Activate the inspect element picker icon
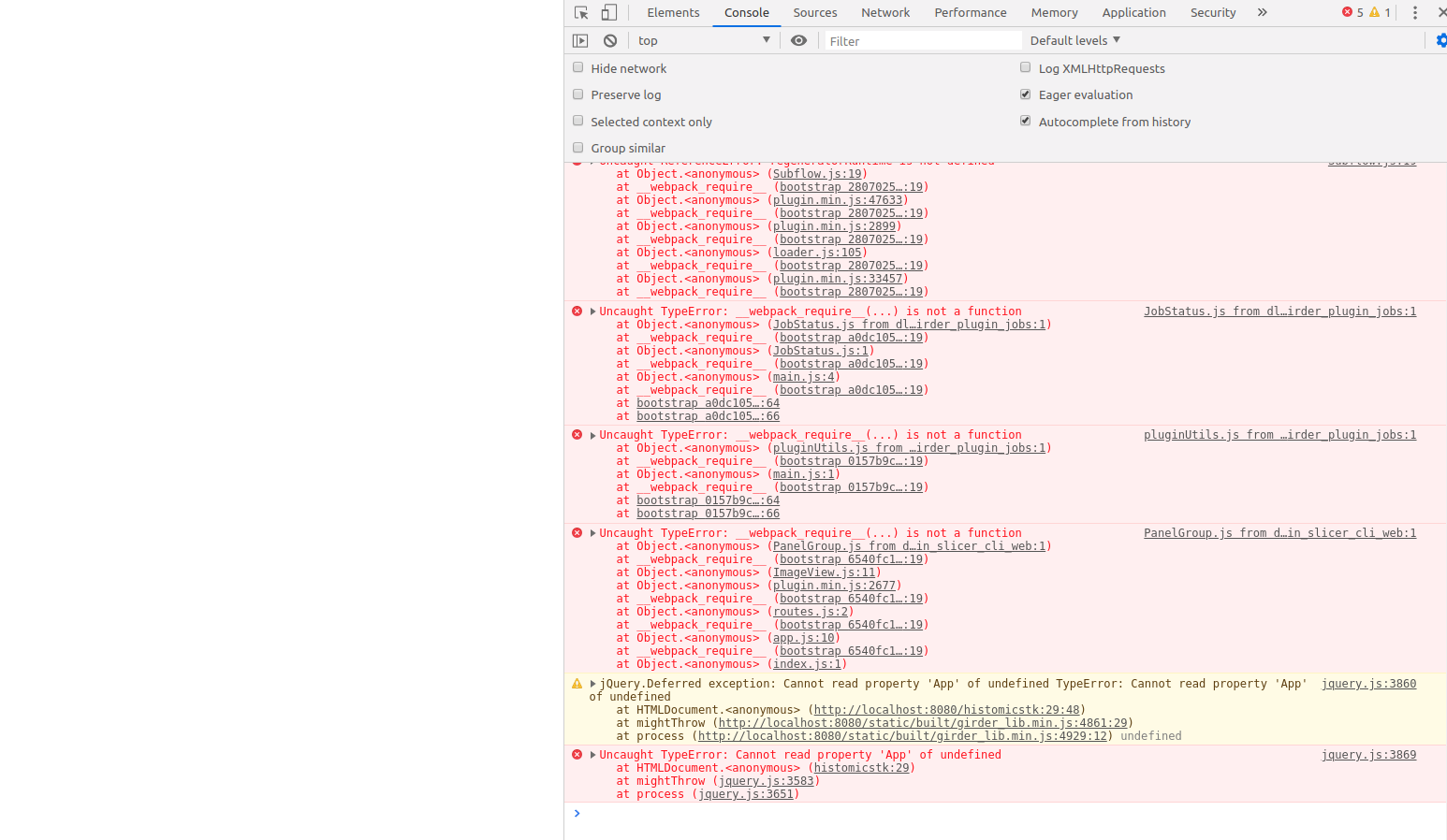The width and height of the screenshot is (1447, 840). coord(581,12)
